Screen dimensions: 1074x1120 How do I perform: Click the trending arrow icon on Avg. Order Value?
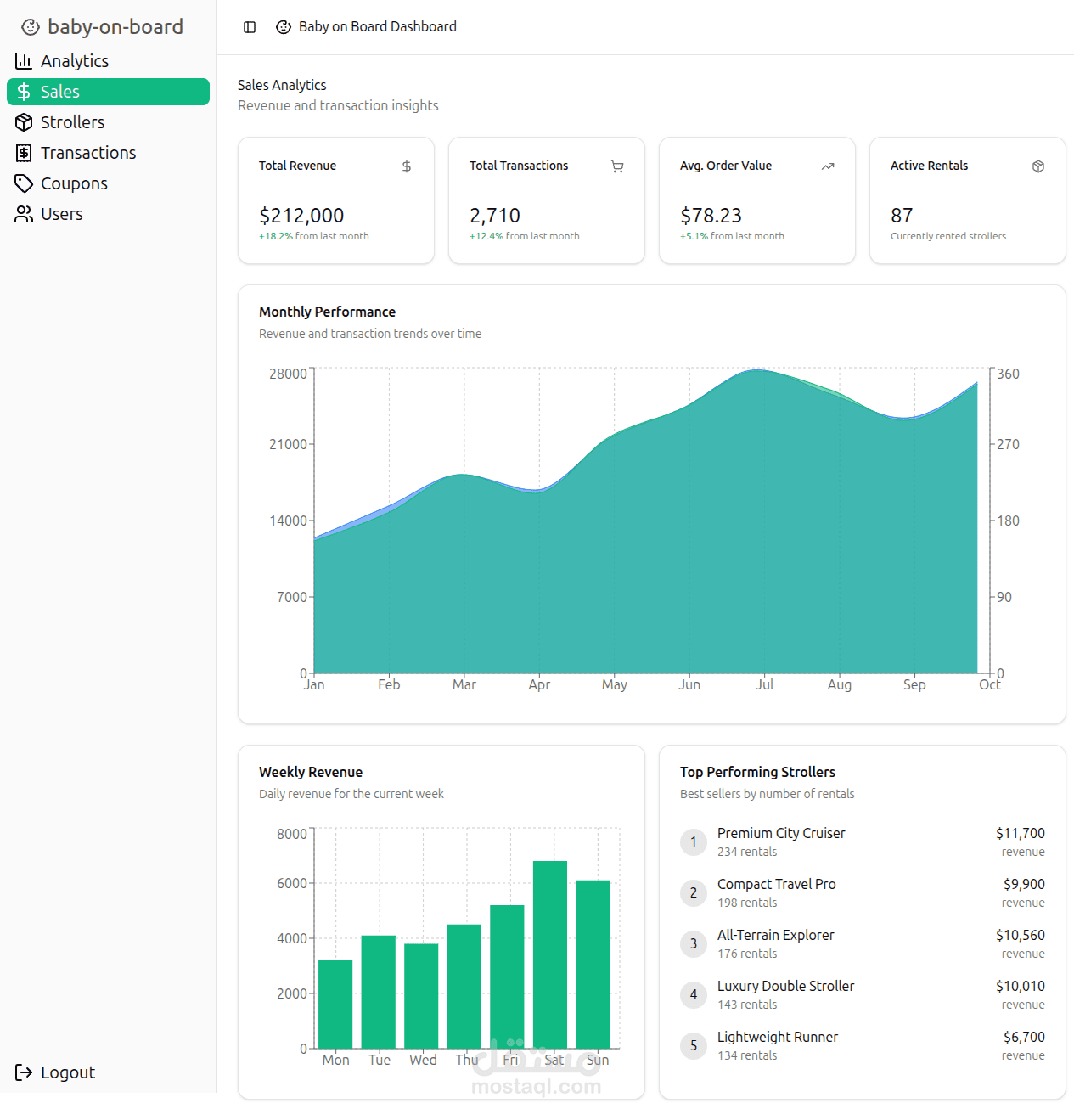828,166
